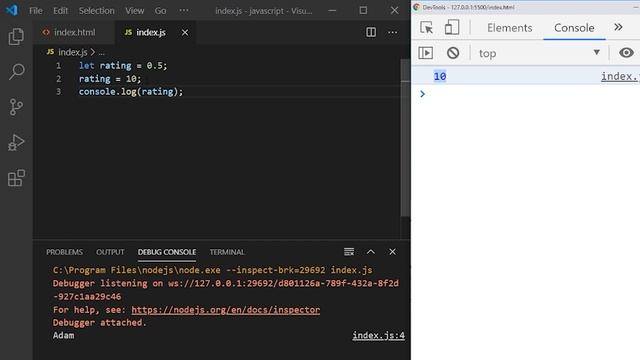
Task: Click index.js in the breadcrumb
Action: tap(73, 52)
